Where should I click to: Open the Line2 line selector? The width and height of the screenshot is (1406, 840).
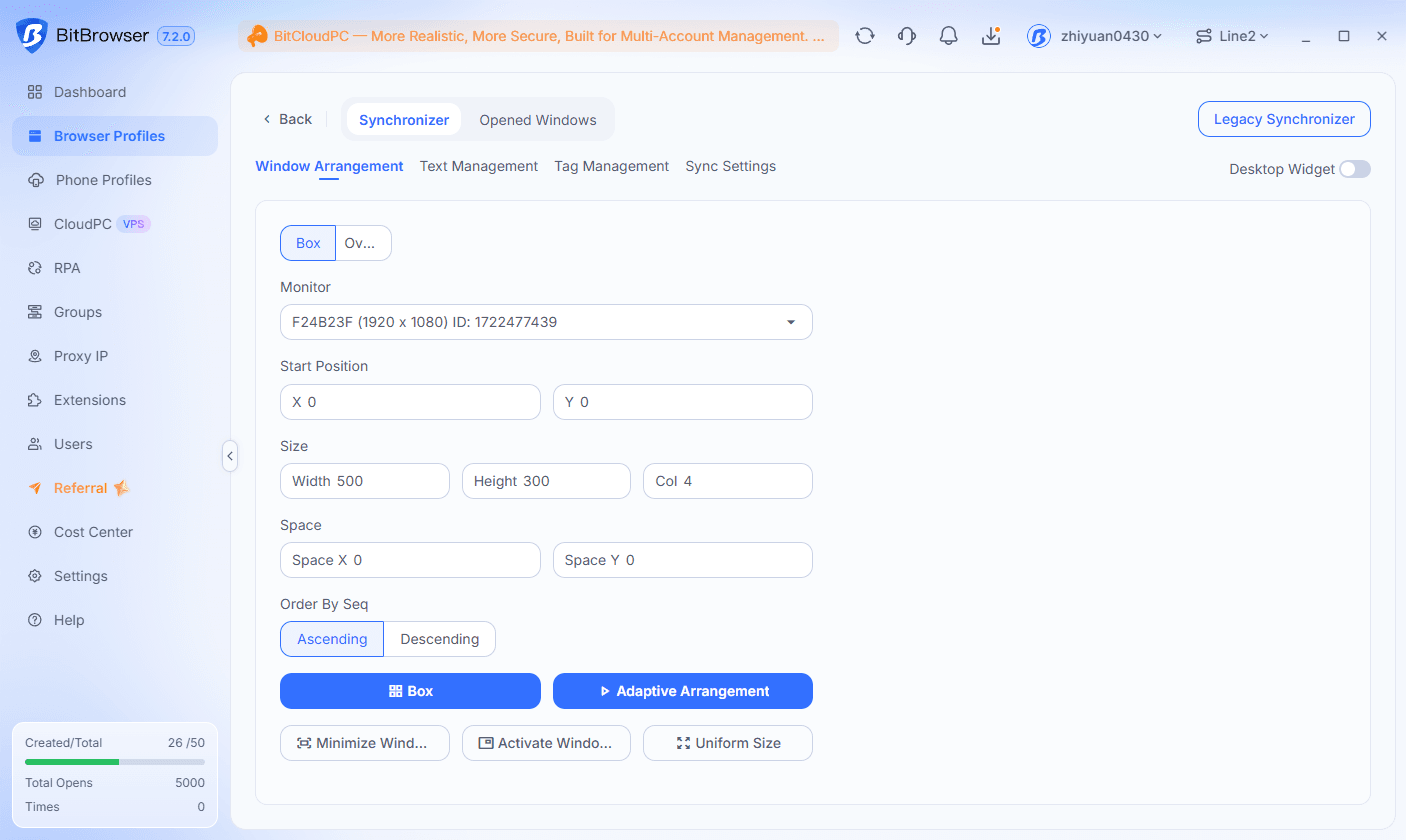coord(1232,36)
